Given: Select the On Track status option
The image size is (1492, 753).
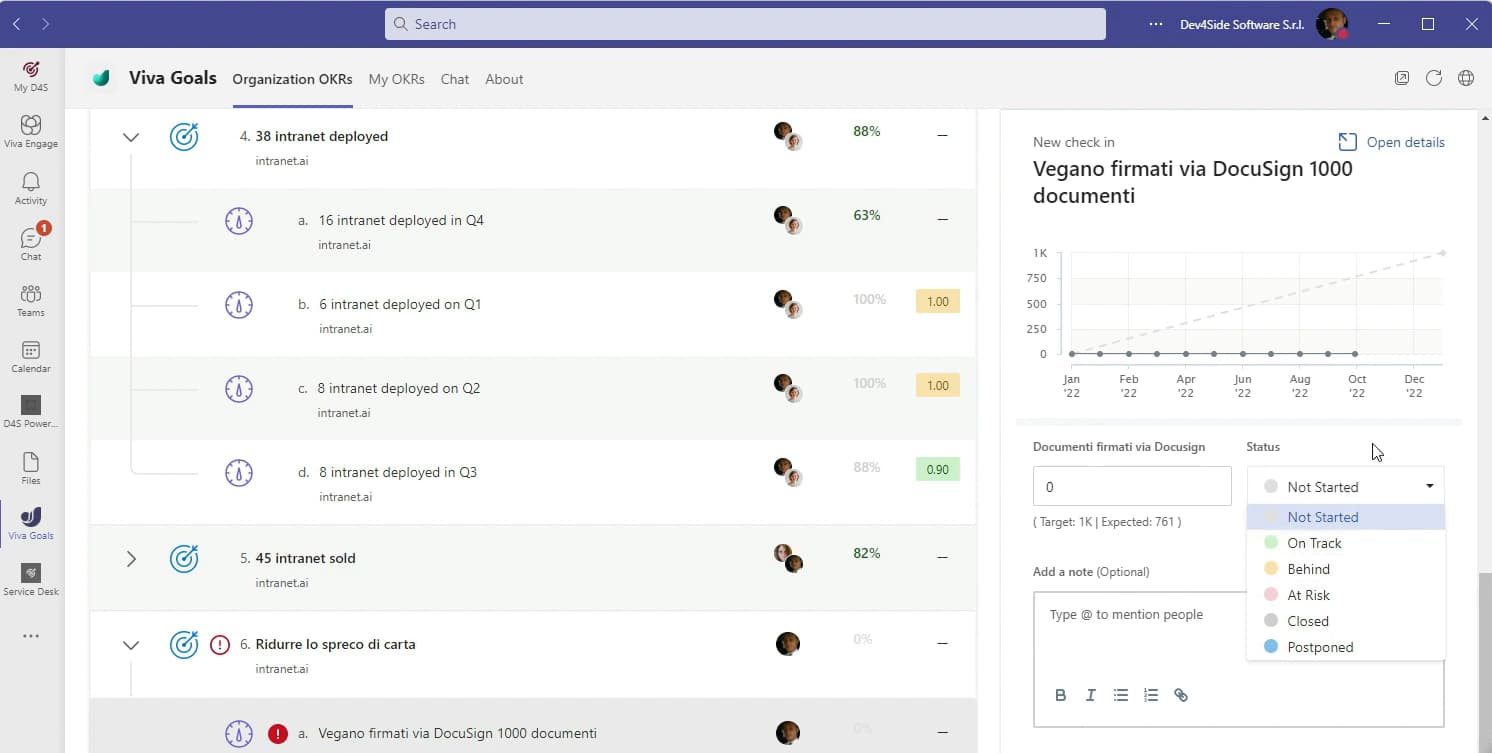Looking at the screenshot, I should (1314, 543).
